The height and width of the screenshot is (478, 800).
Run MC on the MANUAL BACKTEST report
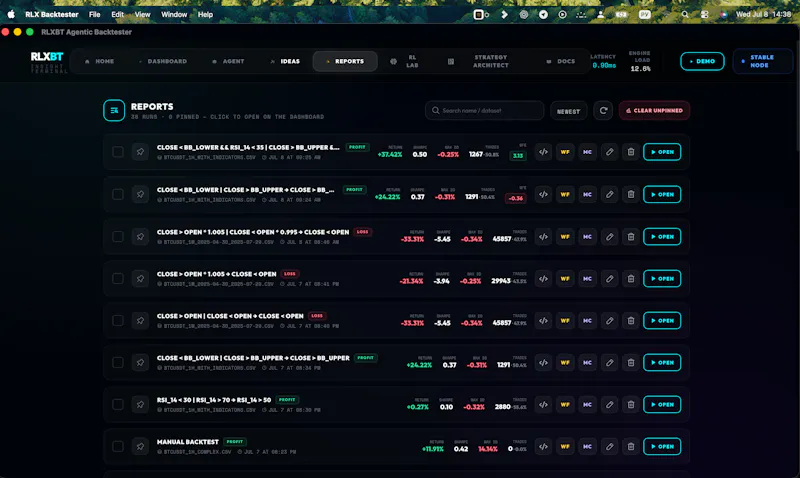(x=587, y=446)
